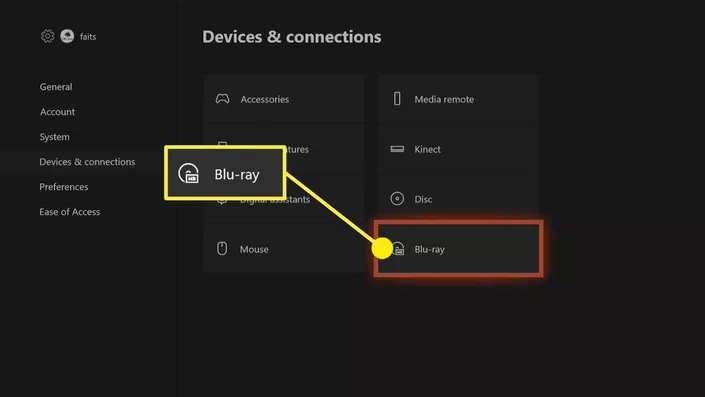The width and height of the screenshot is (705, 397).
Task: Click the Kinect sensor icon
Action: click(x=397, y=149)
